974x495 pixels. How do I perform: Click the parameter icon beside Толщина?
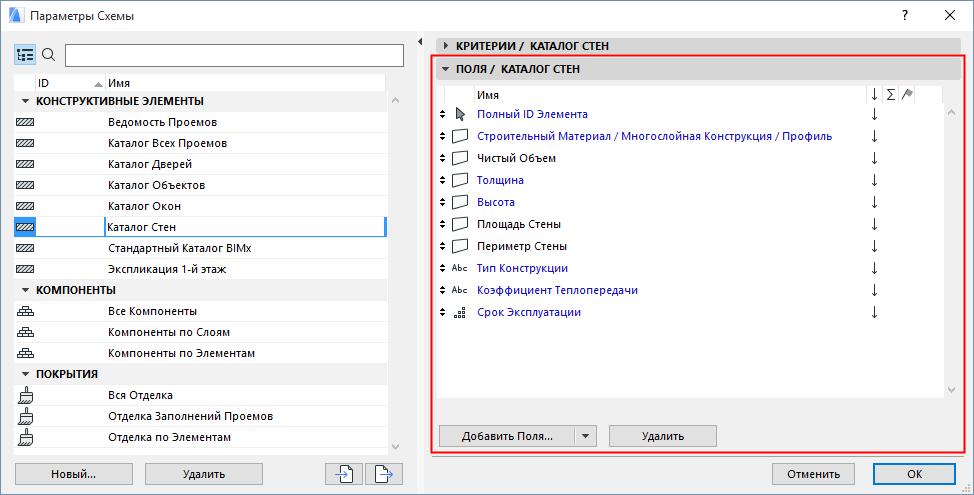coord(460,180)
